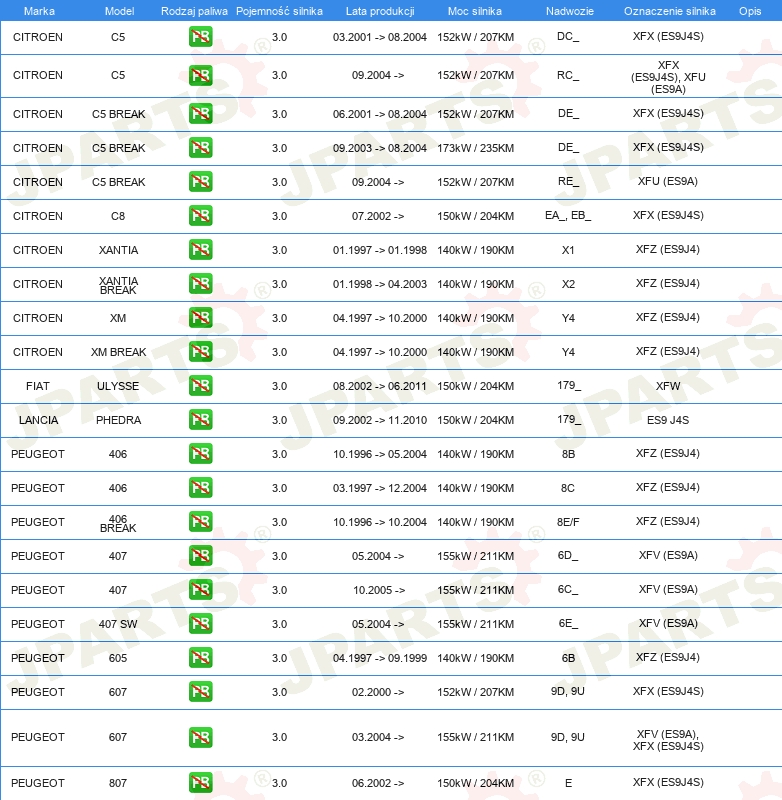Select the 'XM BREAK' model cell
The height and width of the screenshot is (800, 782).
[x=118, y=352]
